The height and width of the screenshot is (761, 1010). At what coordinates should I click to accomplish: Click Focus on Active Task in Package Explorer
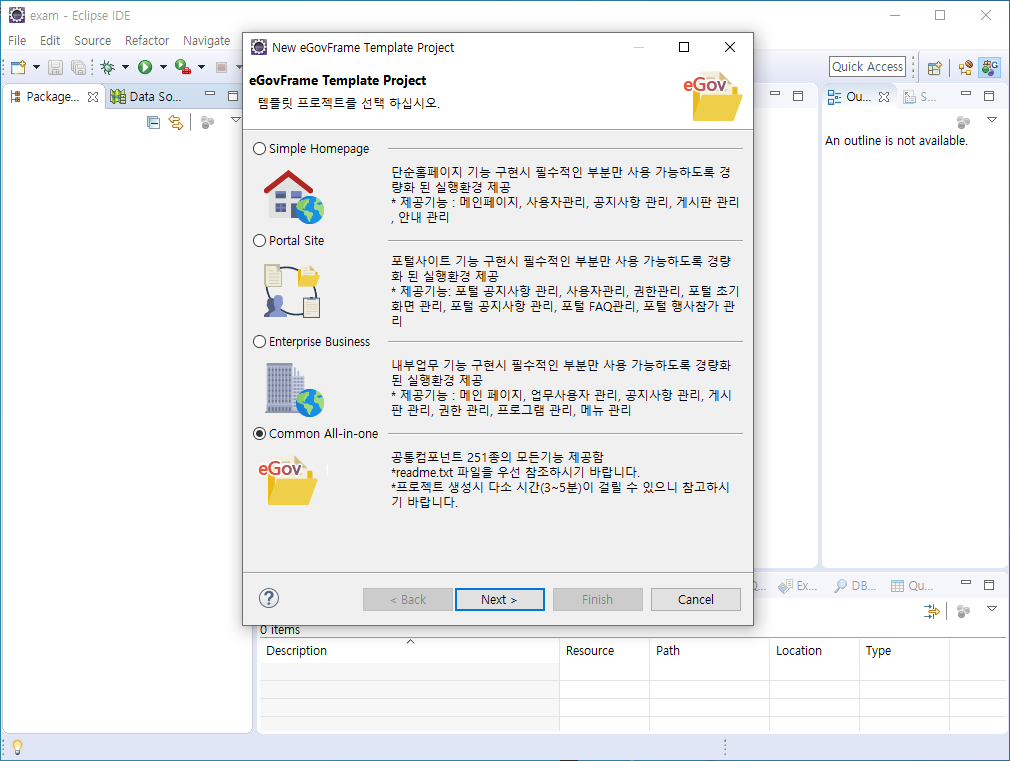point(207,122)
